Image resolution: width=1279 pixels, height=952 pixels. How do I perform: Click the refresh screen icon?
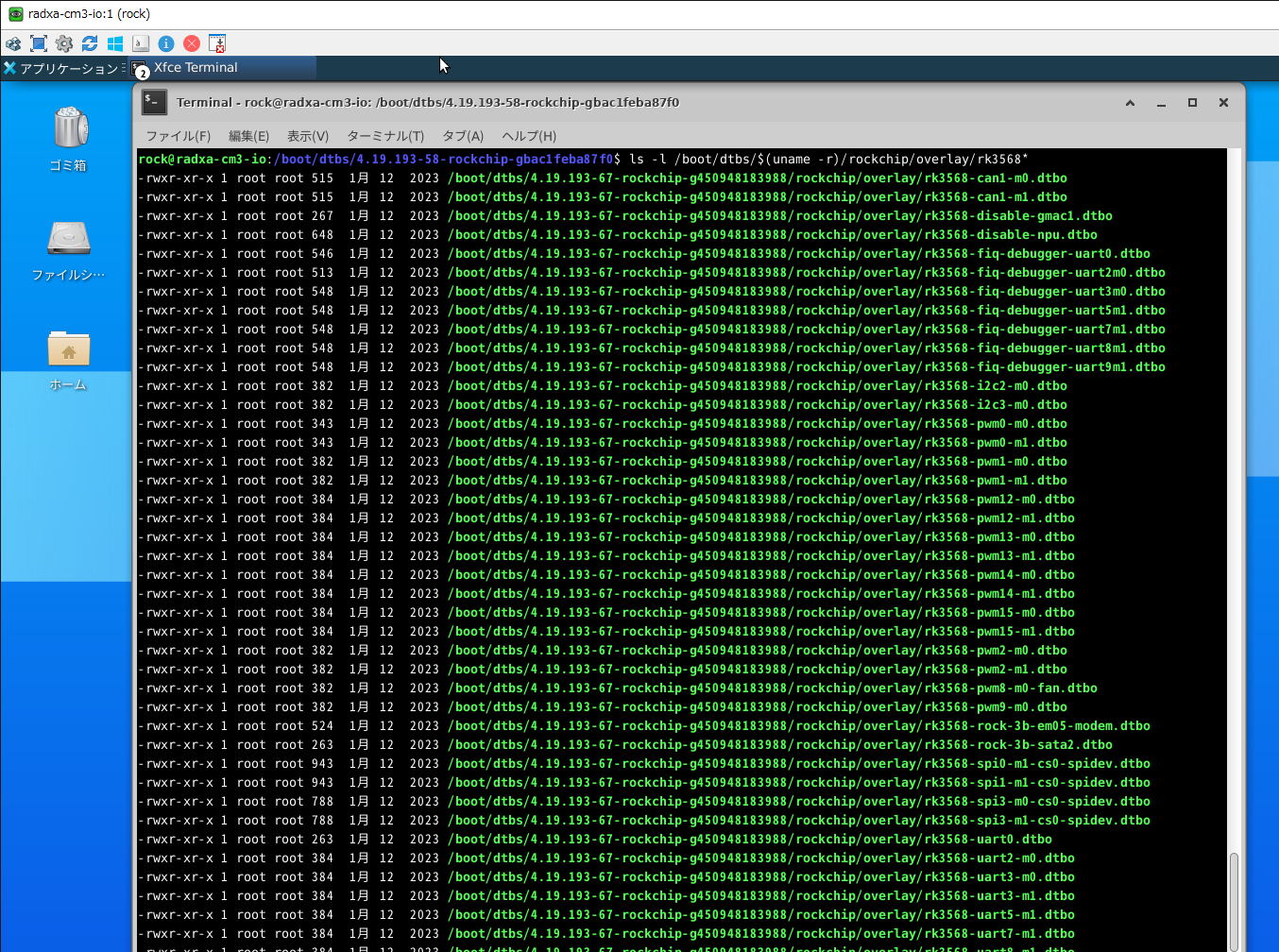[x=90, y=43]
